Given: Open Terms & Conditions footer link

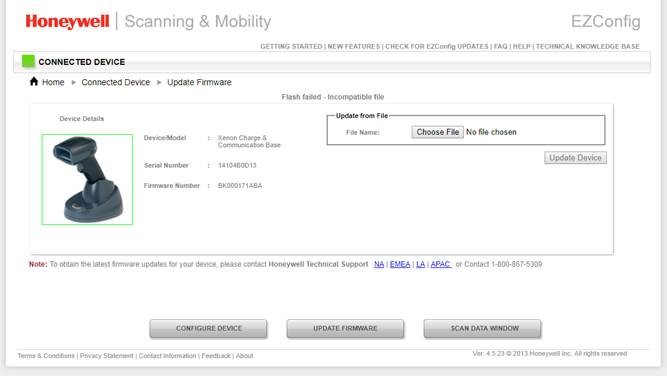Looking at the screenshot, I should [46, 356].
